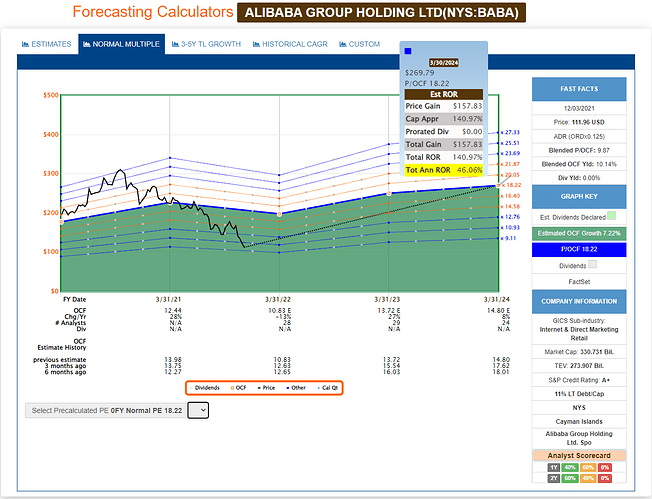Viewport: 652px width, 499px height.
Task: Click the chart icon beside HISTORICAL CAGR
Action: coord(256,44)
